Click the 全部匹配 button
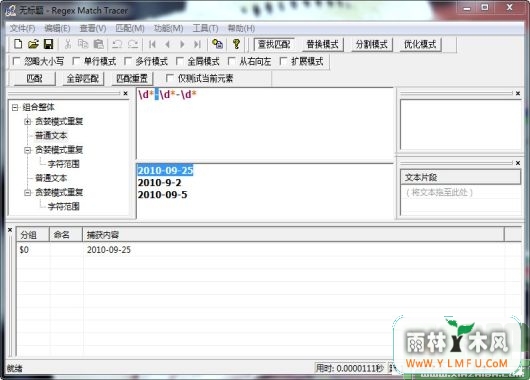Viewport: 530px width, 380px height. 83,78
